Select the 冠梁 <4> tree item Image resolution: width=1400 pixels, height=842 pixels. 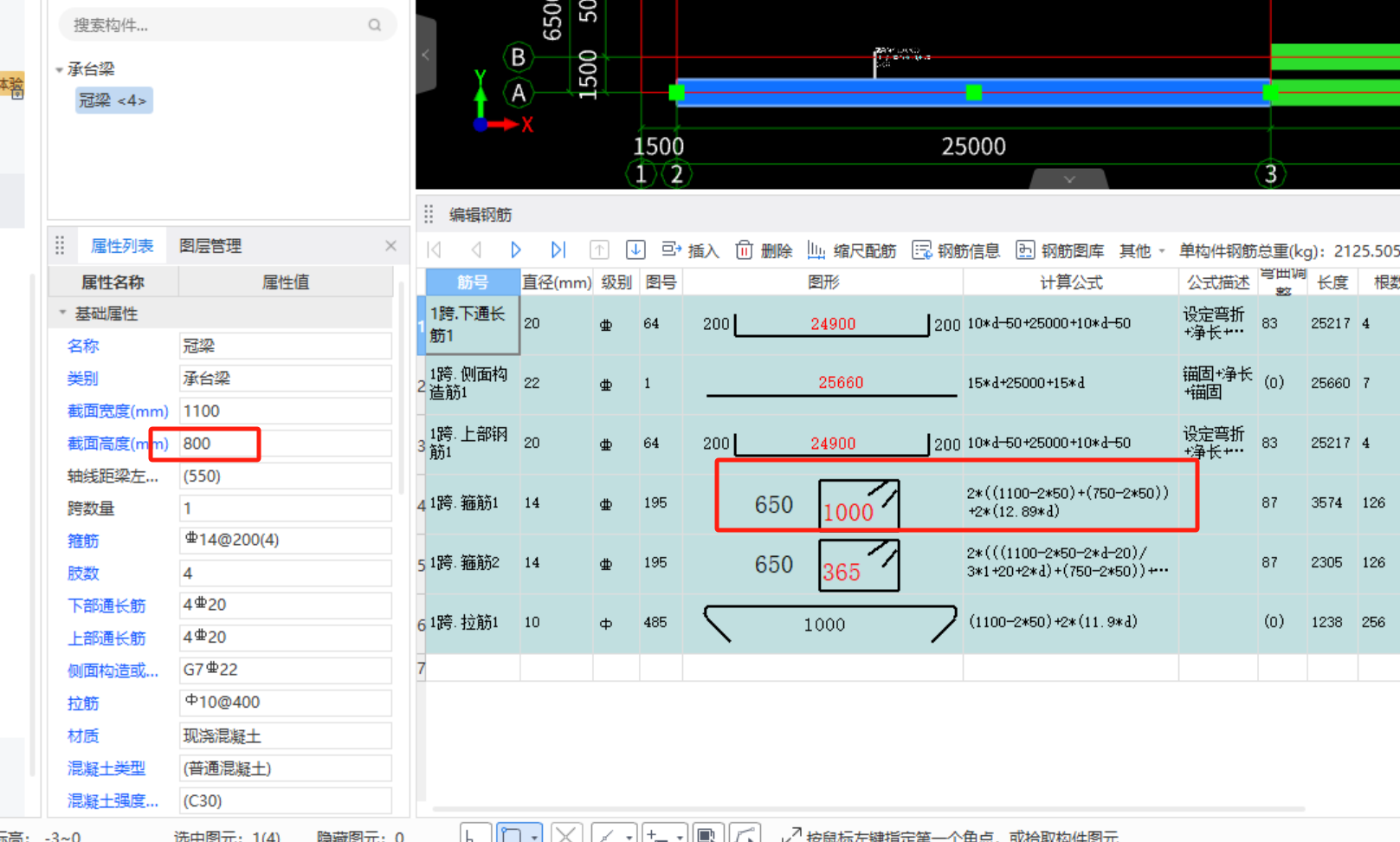113,100
